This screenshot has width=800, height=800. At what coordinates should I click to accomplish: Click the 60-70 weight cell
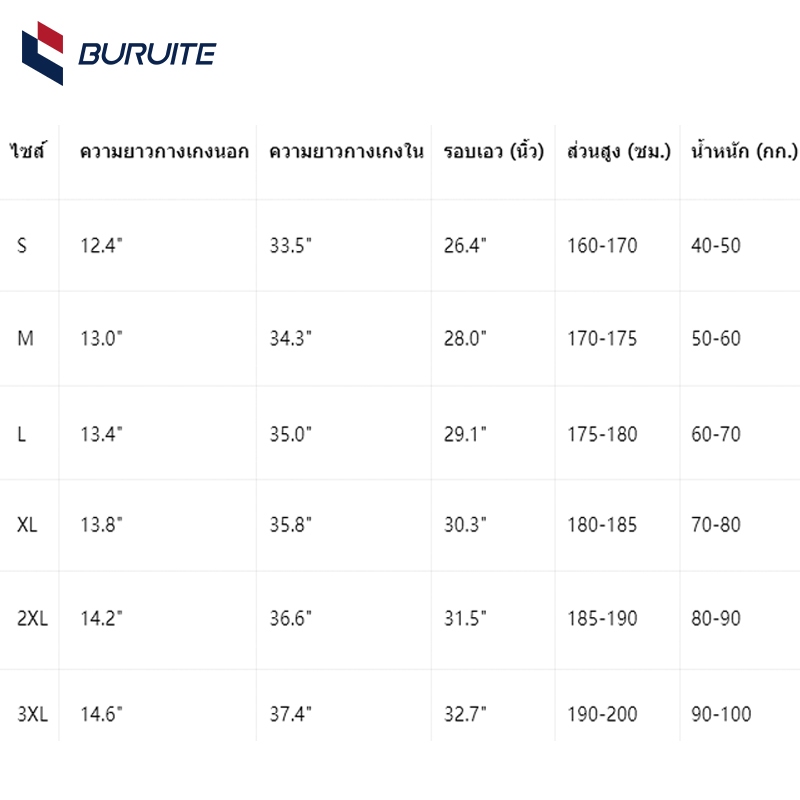coord(716,434)
